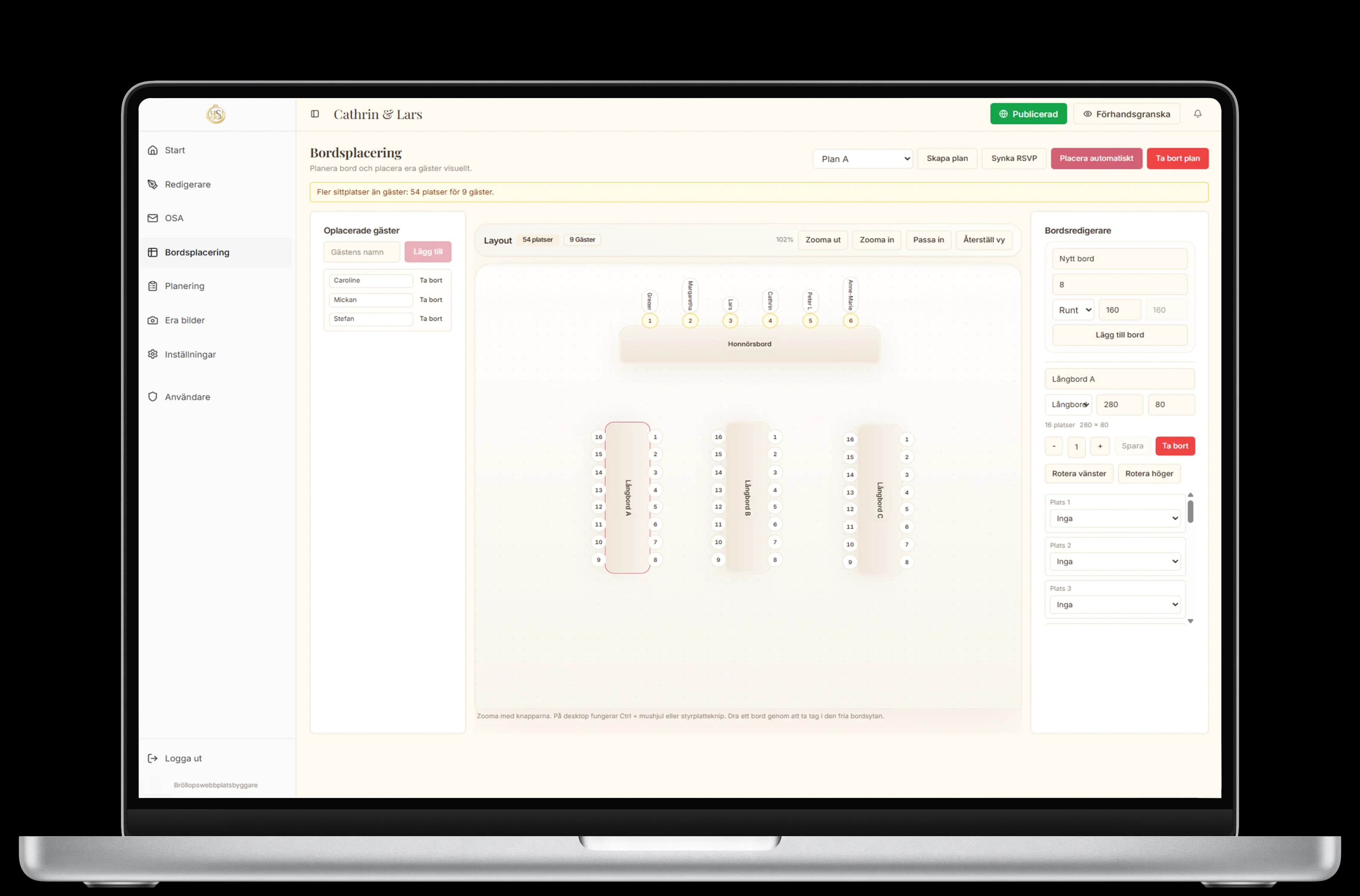1360x896 pixels.
Task: Click Zooma in button
Action: (x=876, y=240)
